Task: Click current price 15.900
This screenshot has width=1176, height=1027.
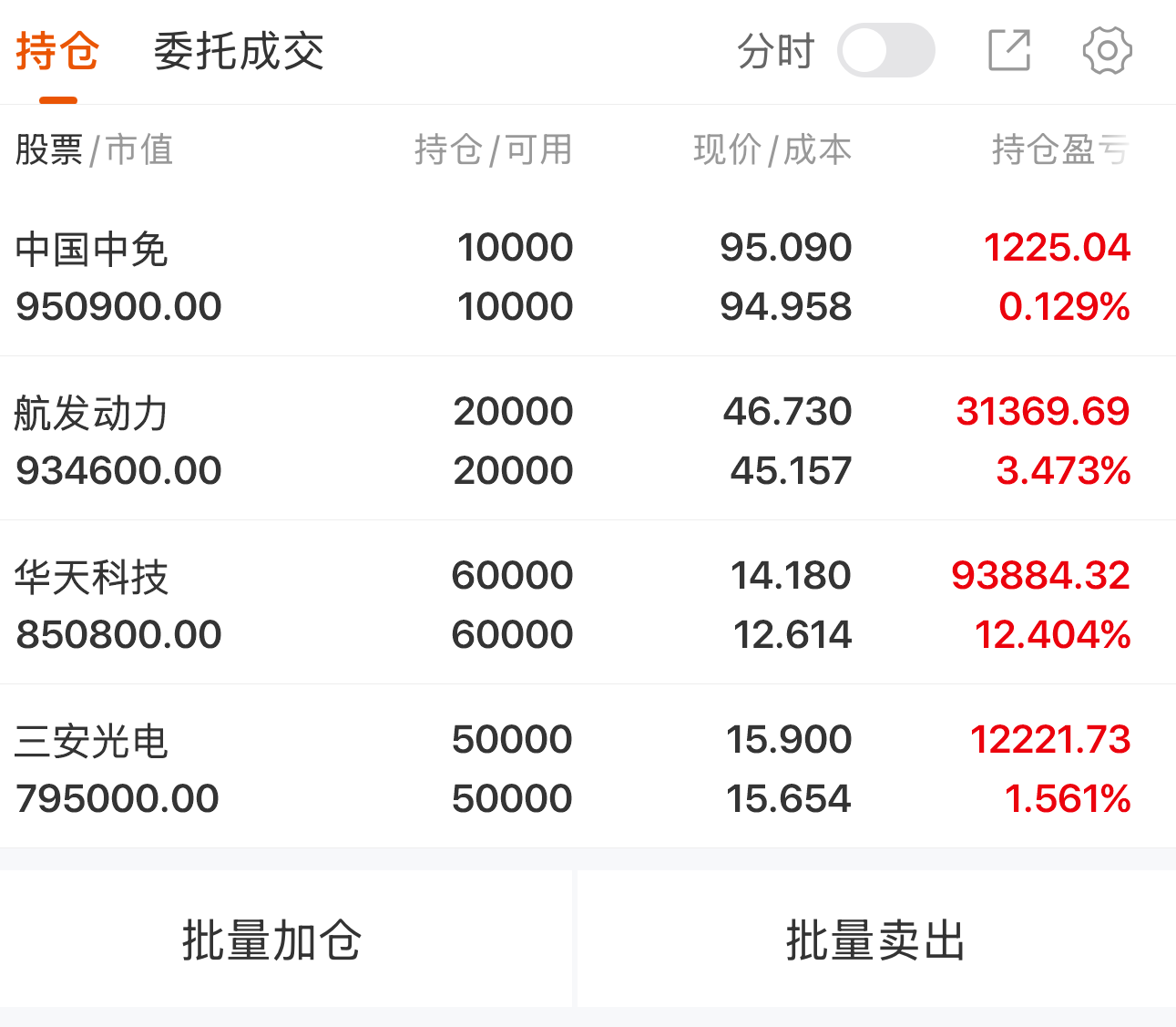Action: pos(789,739)
